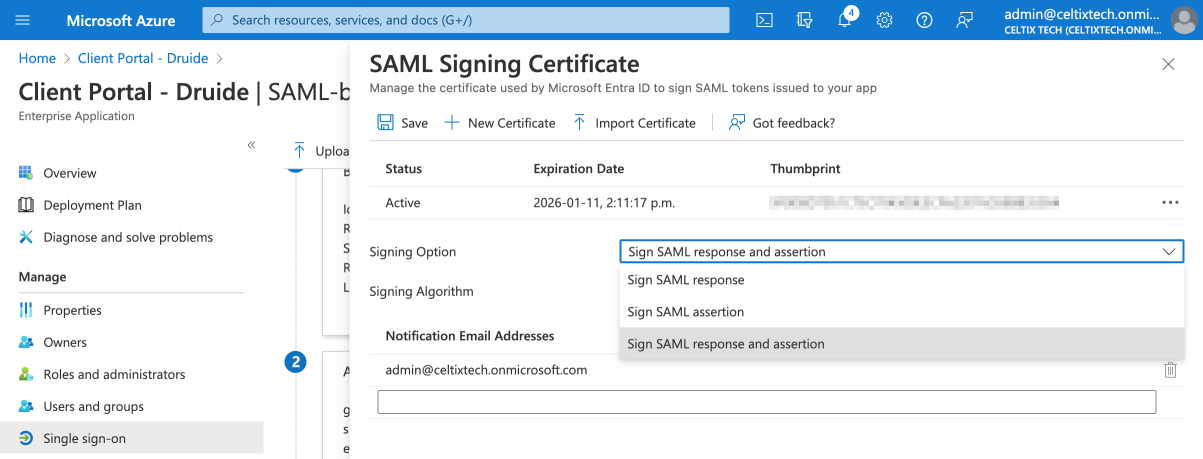The height and width of the screenshot is (459, 1203).
Task: Pick Sign SAML response and assertion option
Action: point(726,344)
